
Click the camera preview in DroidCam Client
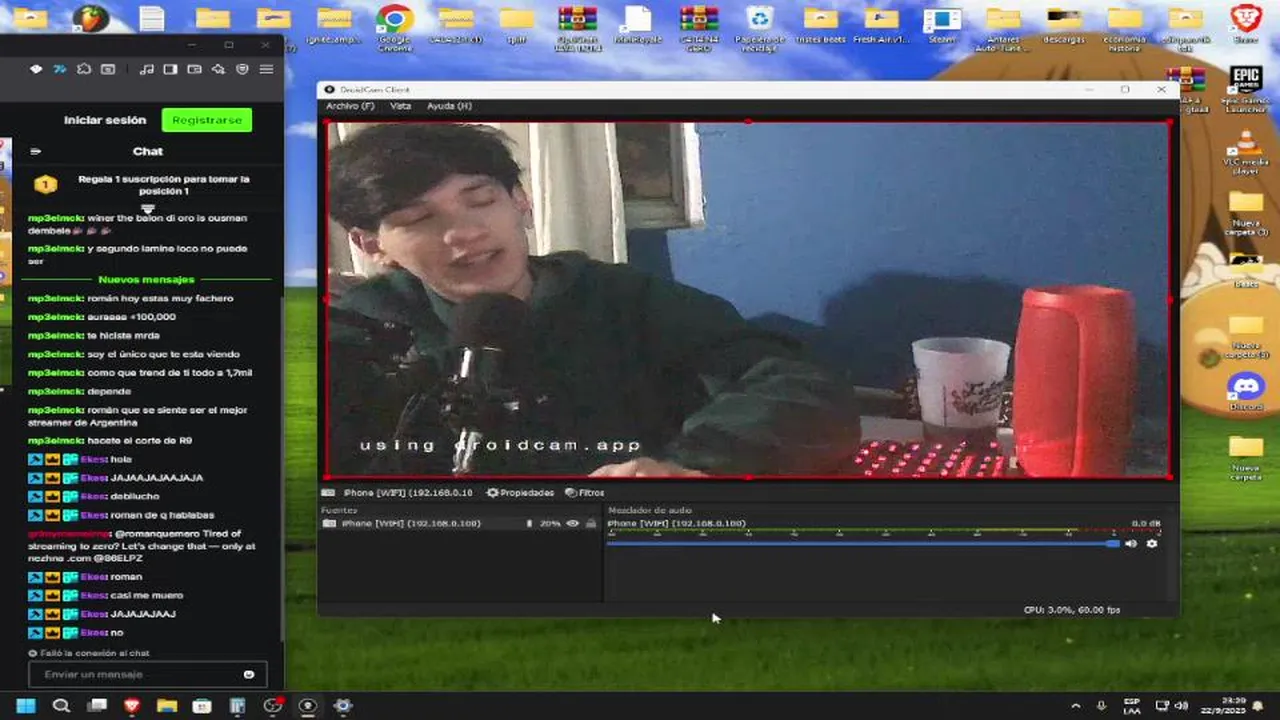748,300
